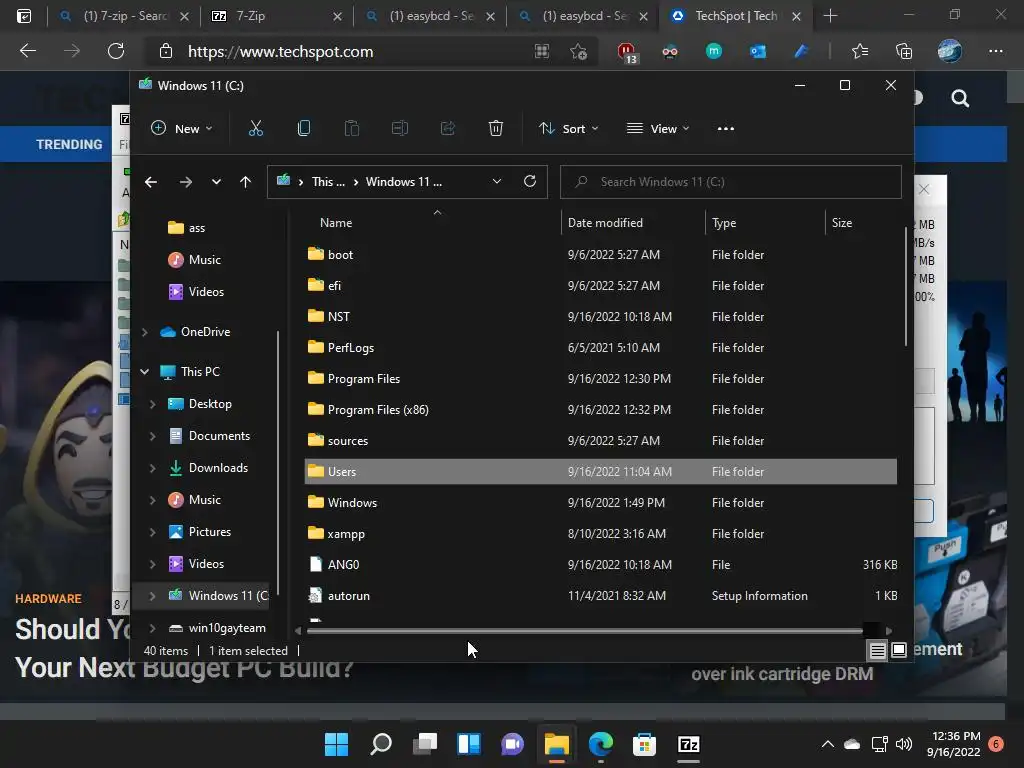Image resolution: width=1024 pixels, height=768 pixels.
Task: Open Edge profile avatar
Action: coord(950,51)
